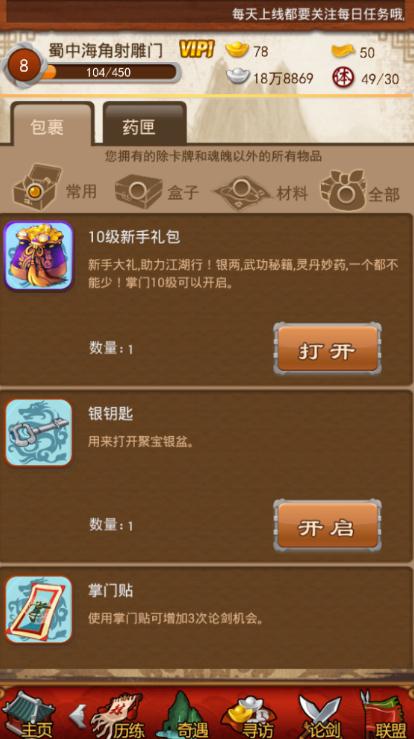414x739 pixels.
Task: Click 打开 button for newbie gift pack
Action: (x=327, y=349)
